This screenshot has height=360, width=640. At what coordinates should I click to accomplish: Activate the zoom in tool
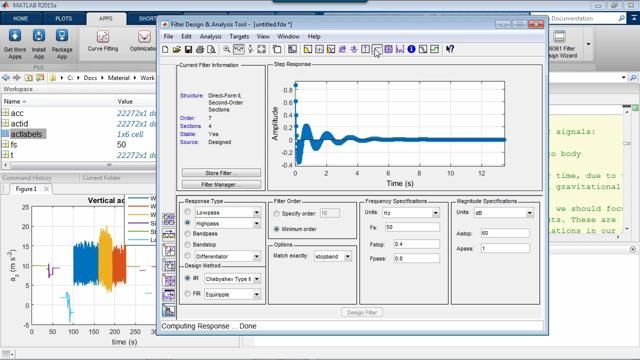tap(227, 49)
